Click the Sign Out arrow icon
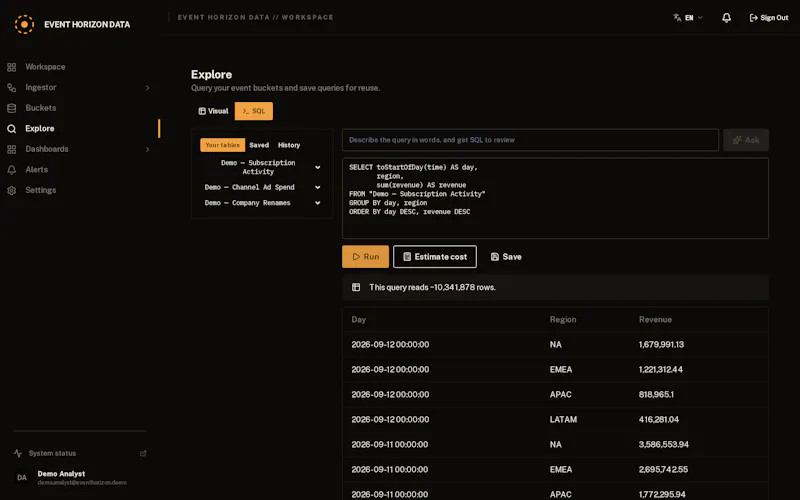Image resolution: width=800 pixels, height=500 pixels. click(x=754, y=18)
